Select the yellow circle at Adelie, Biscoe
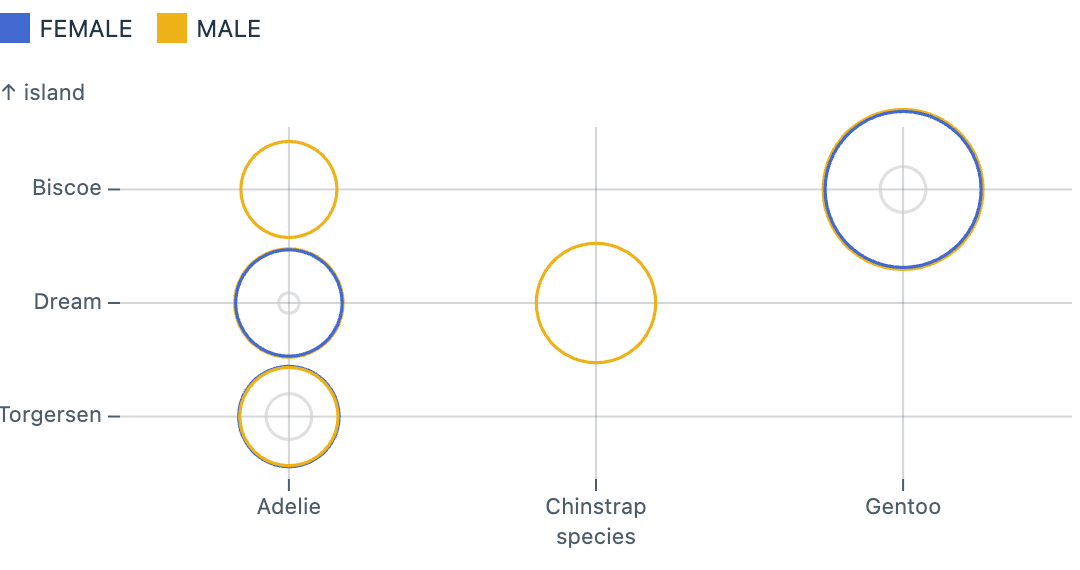Image resolution: width=1080 pixels, height=570 pixels. 241,189
